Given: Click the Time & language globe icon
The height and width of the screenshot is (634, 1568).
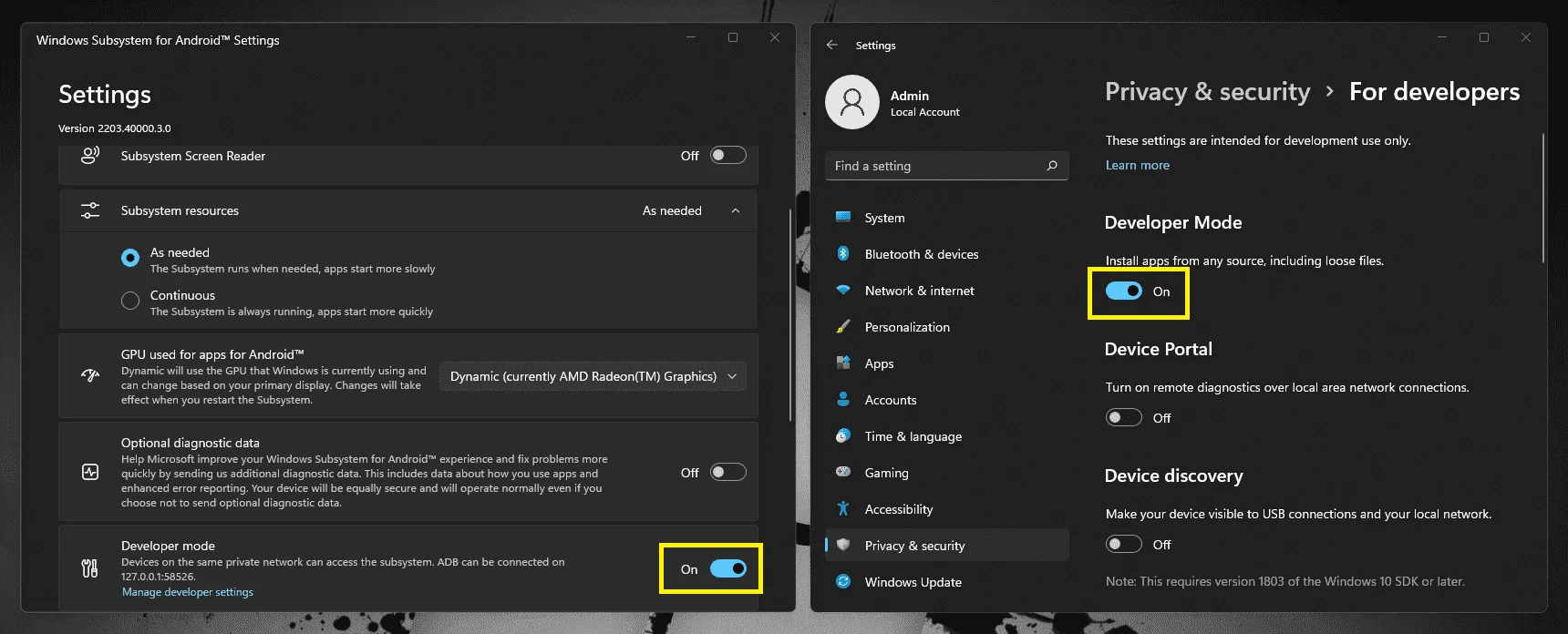Looking at the screenshot, I should (843, 436).
